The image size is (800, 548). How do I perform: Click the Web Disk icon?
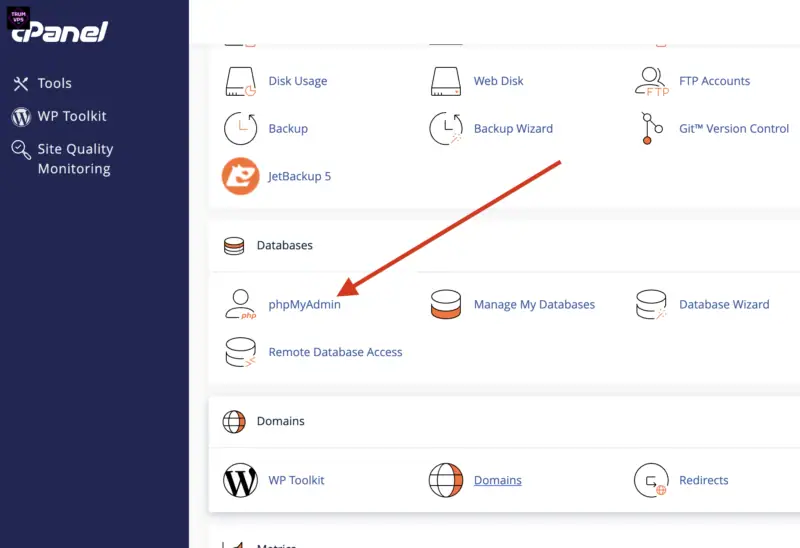point(446,81)
